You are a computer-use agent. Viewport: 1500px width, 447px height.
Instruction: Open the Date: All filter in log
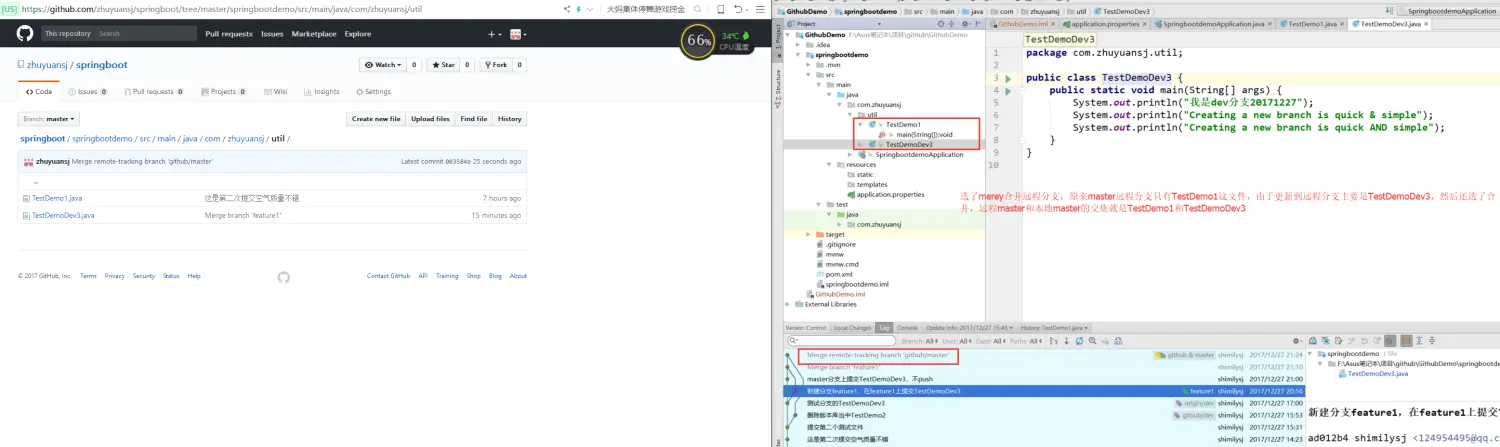[x=989, y=341]
